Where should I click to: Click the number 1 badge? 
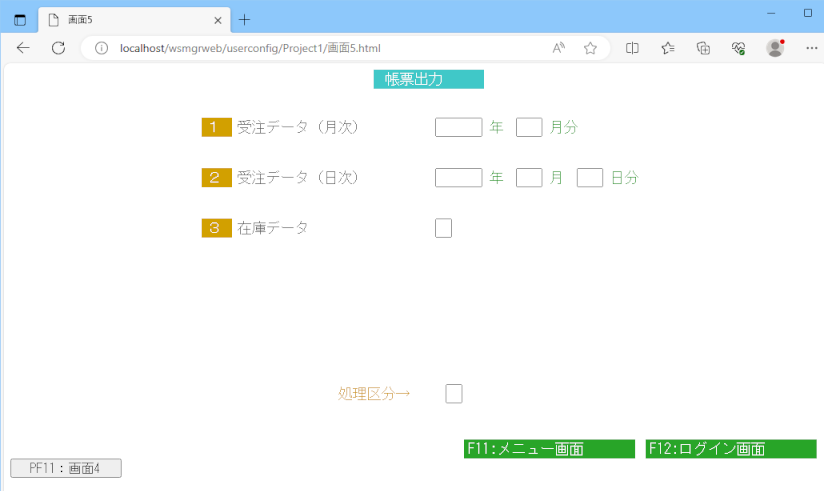[217, 127]
